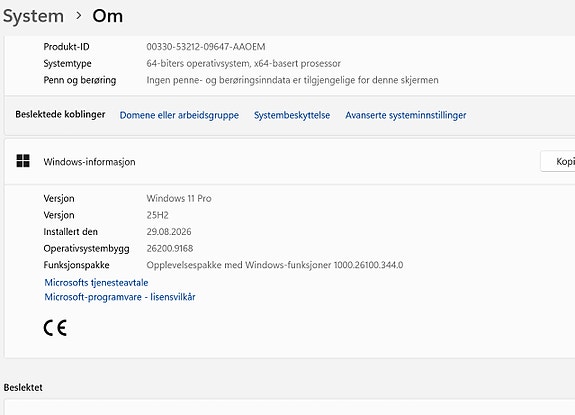The height and width of the screenshot is (415, 575).
Task: Open Avanserte systeminnstillinger link
Action: (406, 115)
